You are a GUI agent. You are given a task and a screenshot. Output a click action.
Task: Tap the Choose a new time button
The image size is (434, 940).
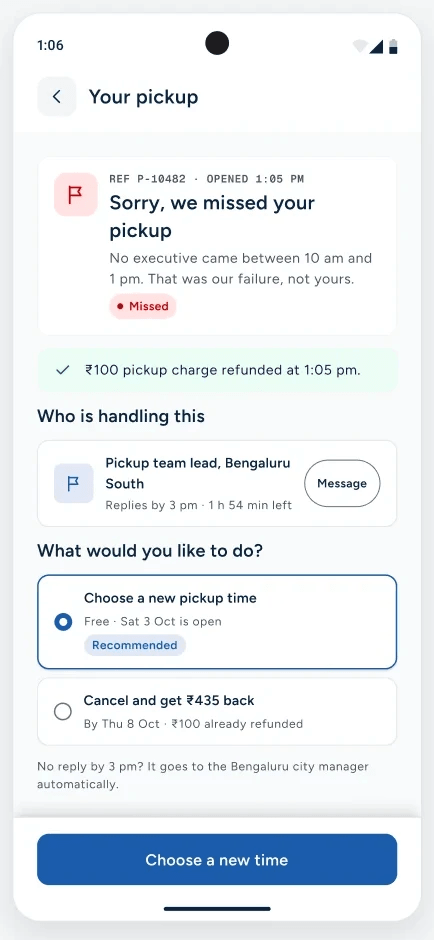coord(217,860)
